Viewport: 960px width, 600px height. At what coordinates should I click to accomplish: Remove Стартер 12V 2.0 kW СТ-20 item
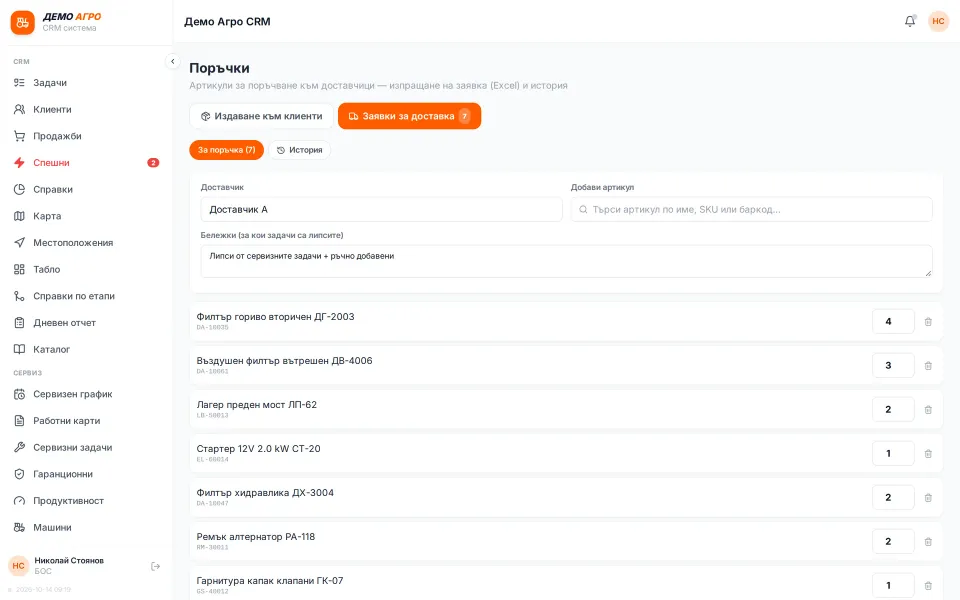[x=928, y=454]
